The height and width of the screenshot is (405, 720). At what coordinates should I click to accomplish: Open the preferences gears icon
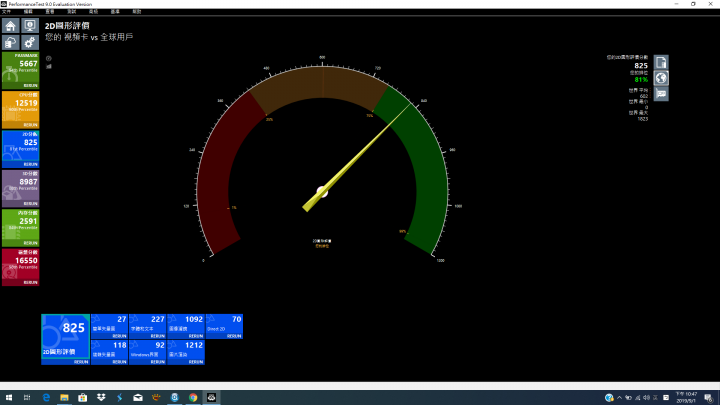point(30,43)
